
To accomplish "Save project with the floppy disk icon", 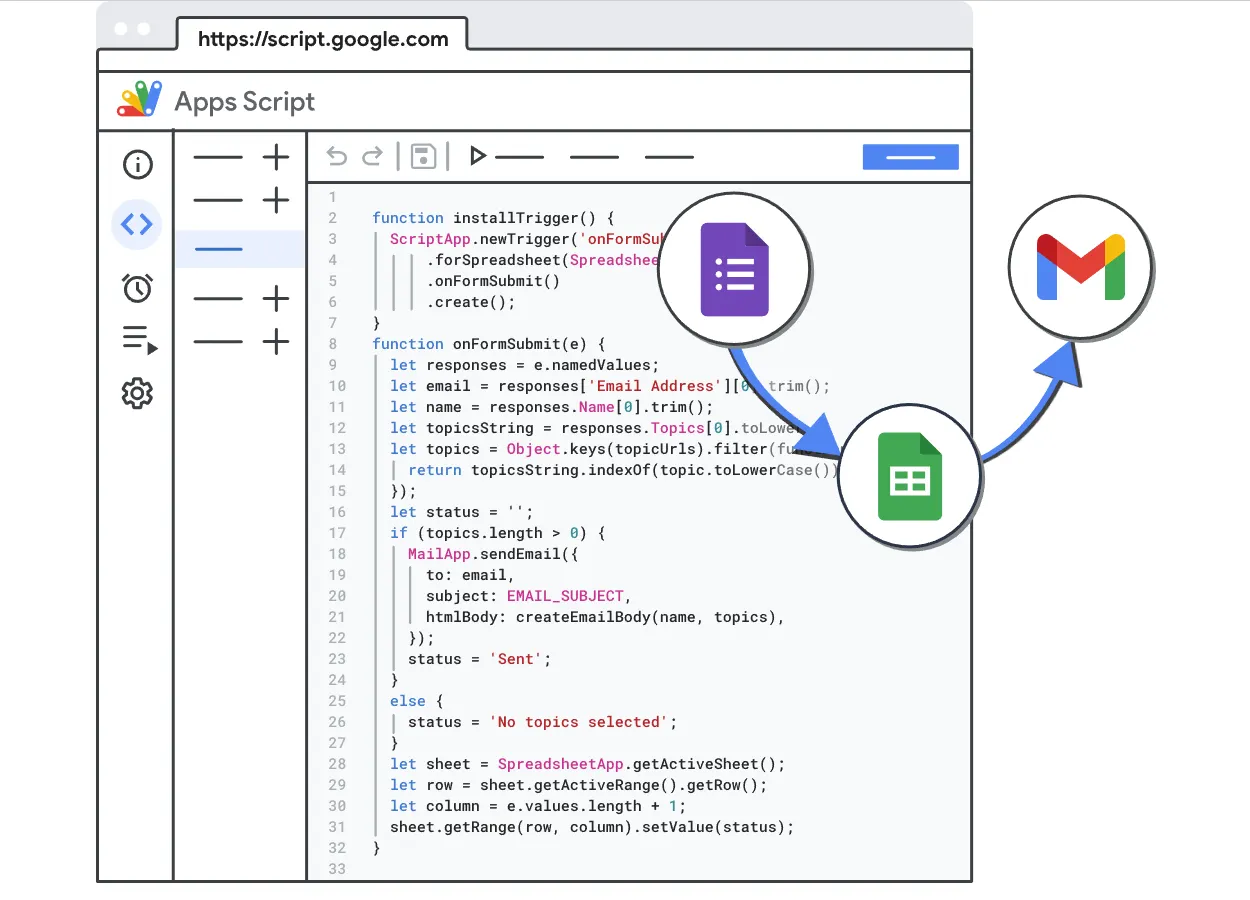I will click(x=423, y=156).
